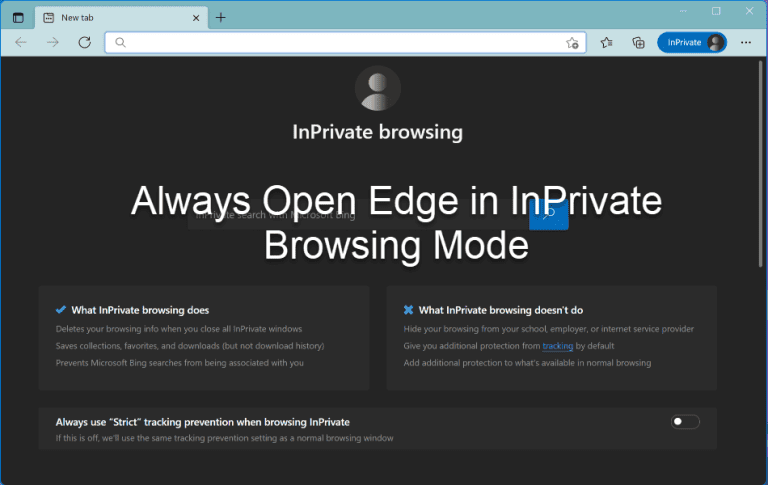
Task: Add this page to favorites star icon
Action: point(572,43)
